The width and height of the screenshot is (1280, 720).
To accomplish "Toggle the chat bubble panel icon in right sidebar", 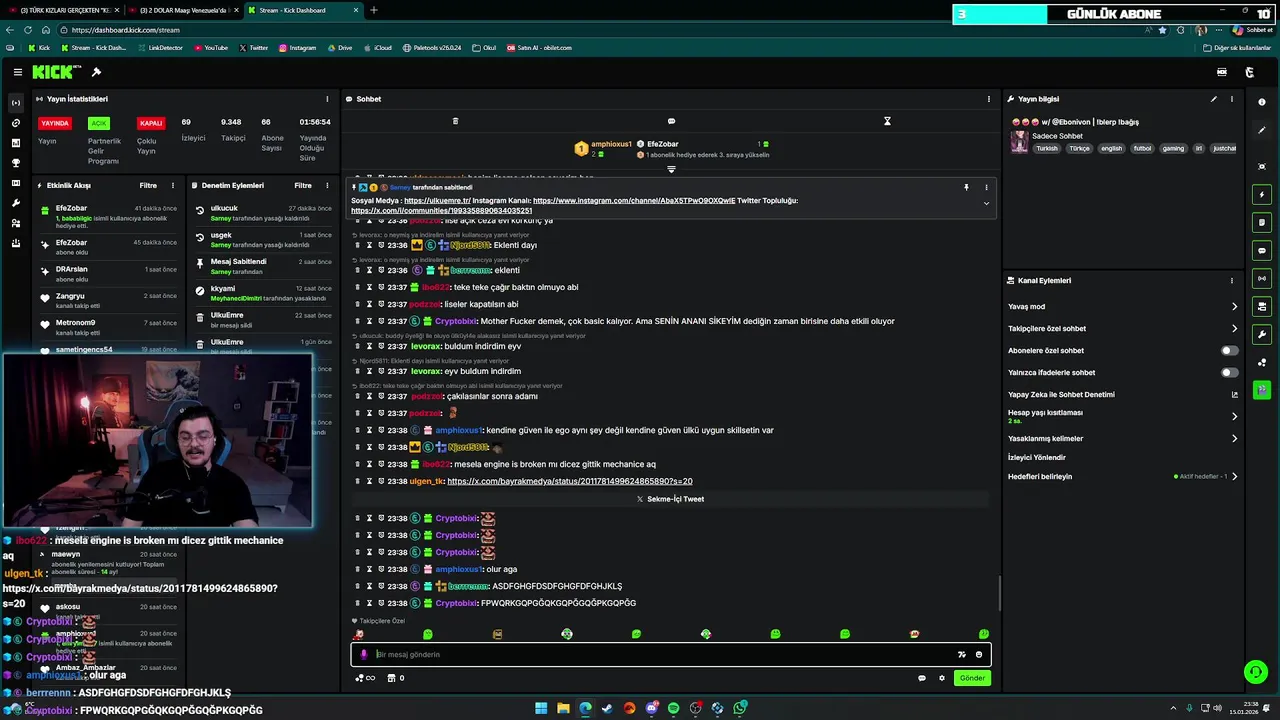I will click(1262, 250).
